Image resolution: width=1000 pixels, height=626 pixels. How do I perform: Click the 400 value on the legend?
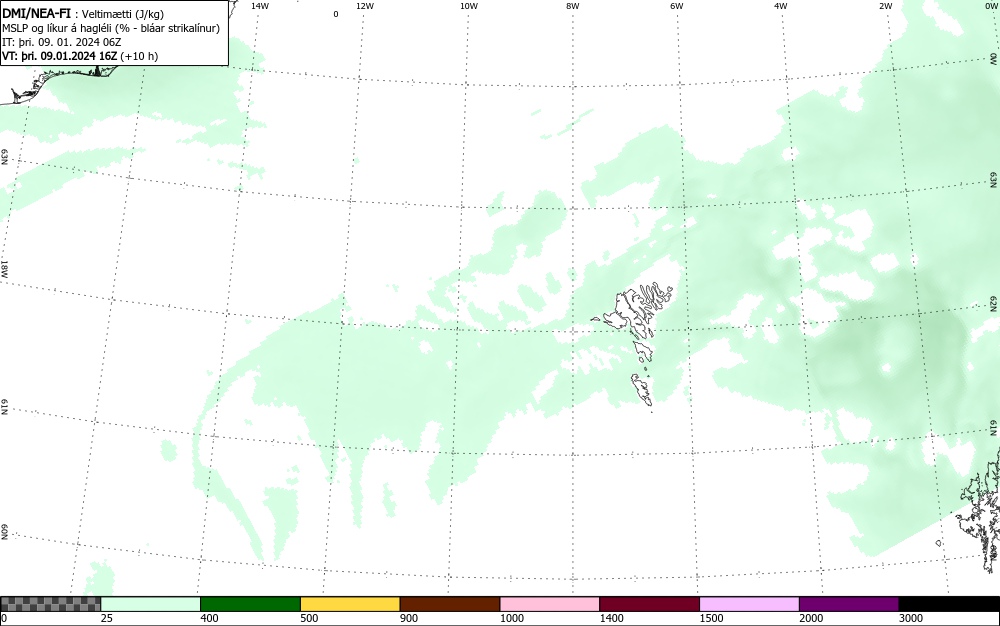pyautogui.click(x=209, y=618)
